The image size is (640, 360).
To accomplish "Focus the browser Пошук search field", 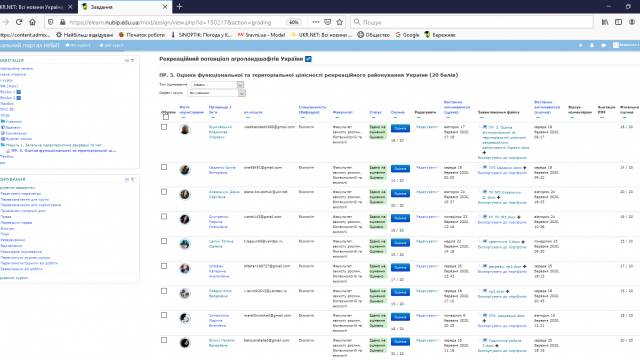I will pos(471,22).
